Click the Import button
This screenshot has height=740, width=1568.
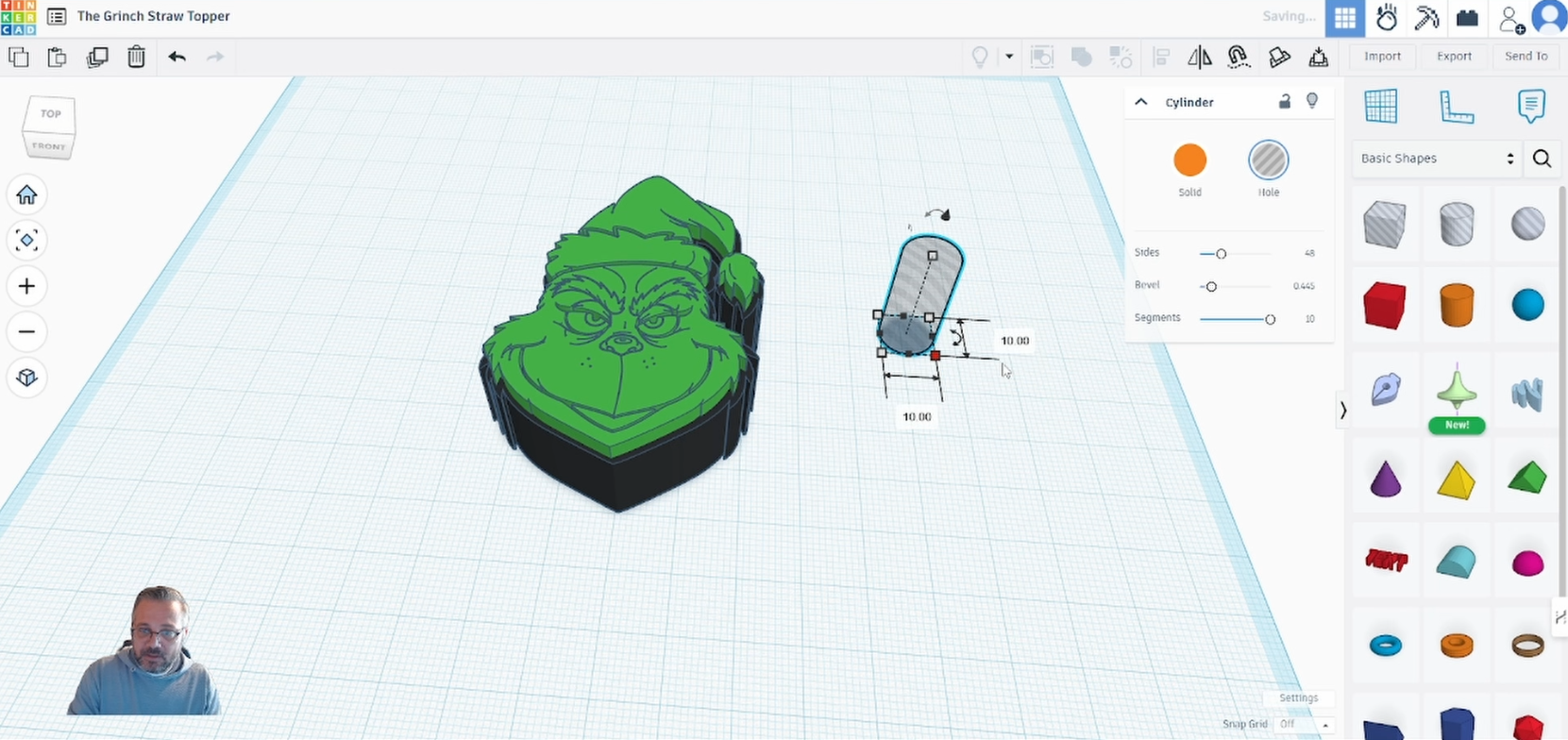[x=1382, y=57]
